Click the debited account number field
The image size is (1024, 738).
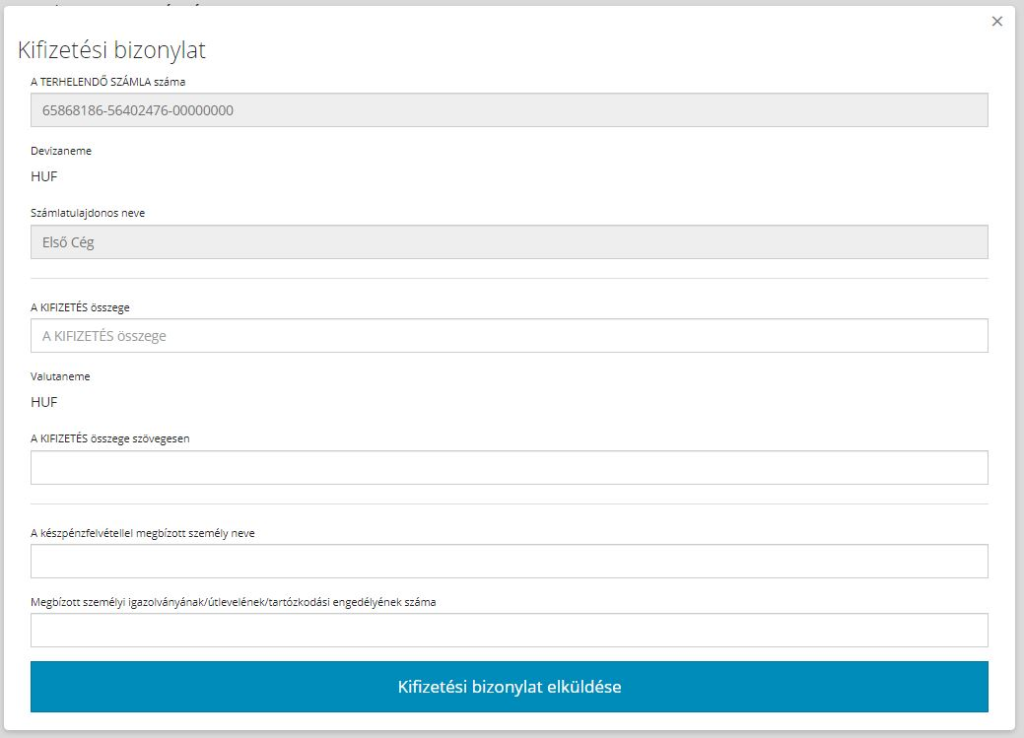tap(509, 110)
